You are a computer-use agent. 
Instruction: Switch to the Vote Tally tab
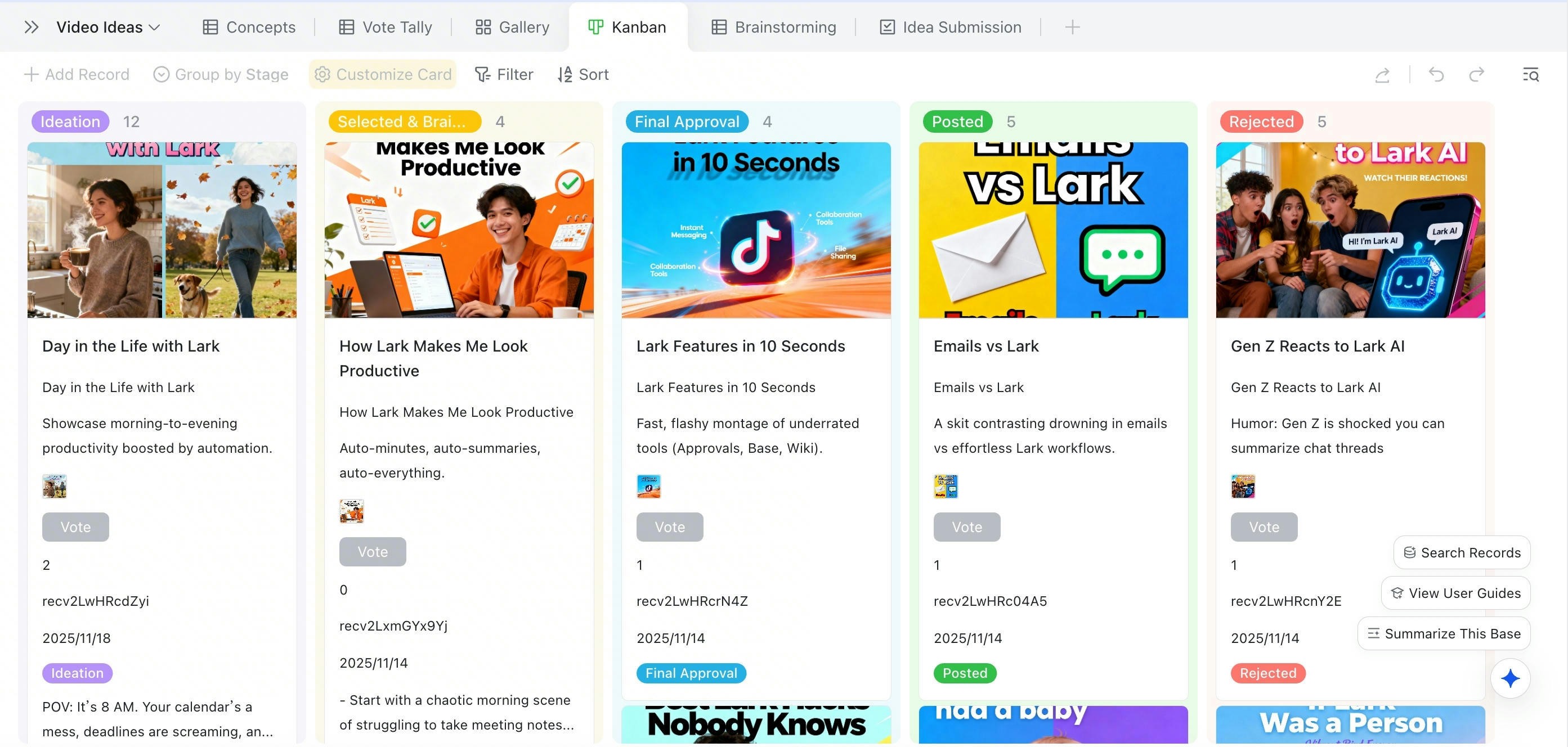pyautogui.click(x=386, y=28)
